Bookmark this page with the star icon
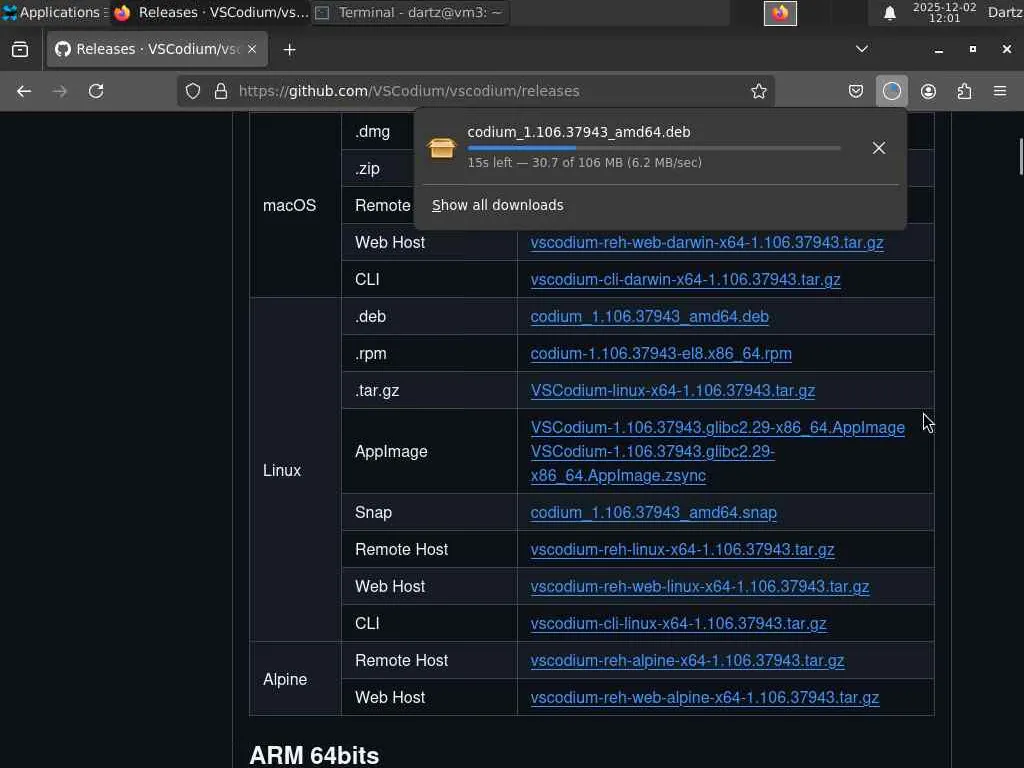This screenshot has width=1024, height=768. 758,91
